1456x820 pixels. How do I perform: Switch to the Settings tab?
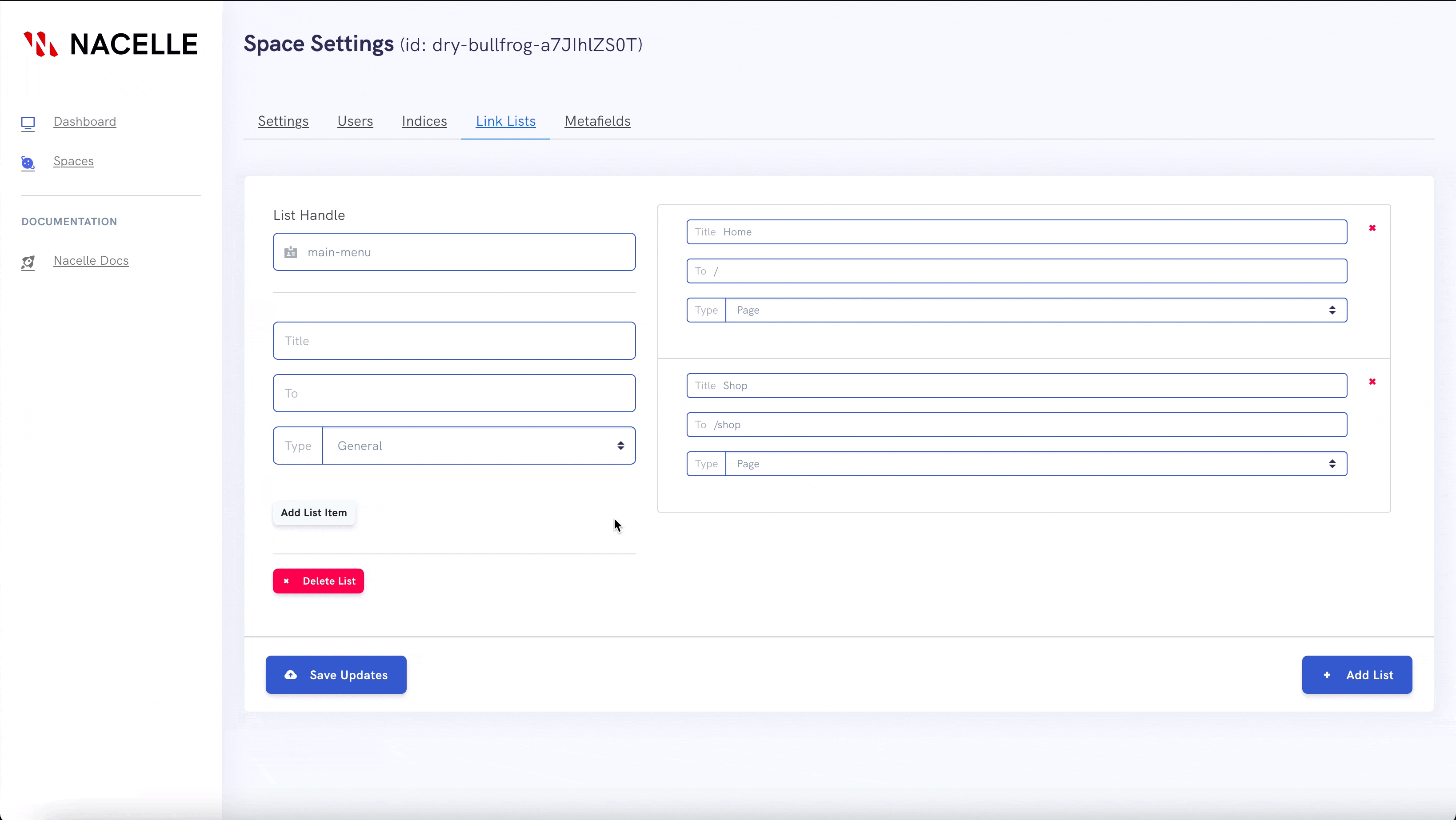[x=283, y=121]
